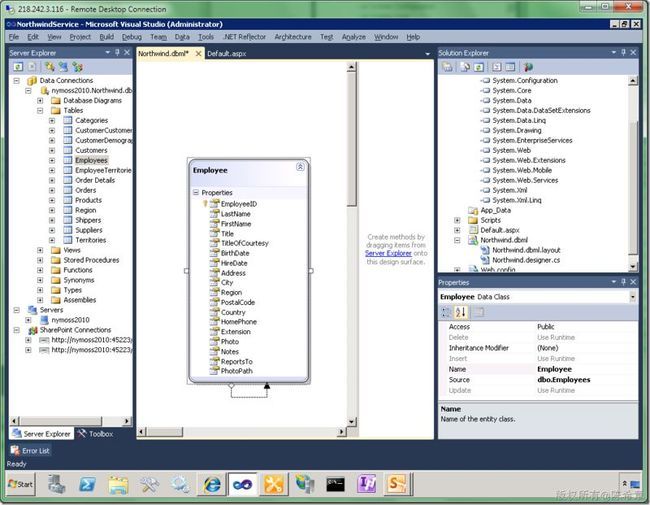650x505 pixels.
Task: Click Visual Studio icon in taskbar
Action: point(243,484)
